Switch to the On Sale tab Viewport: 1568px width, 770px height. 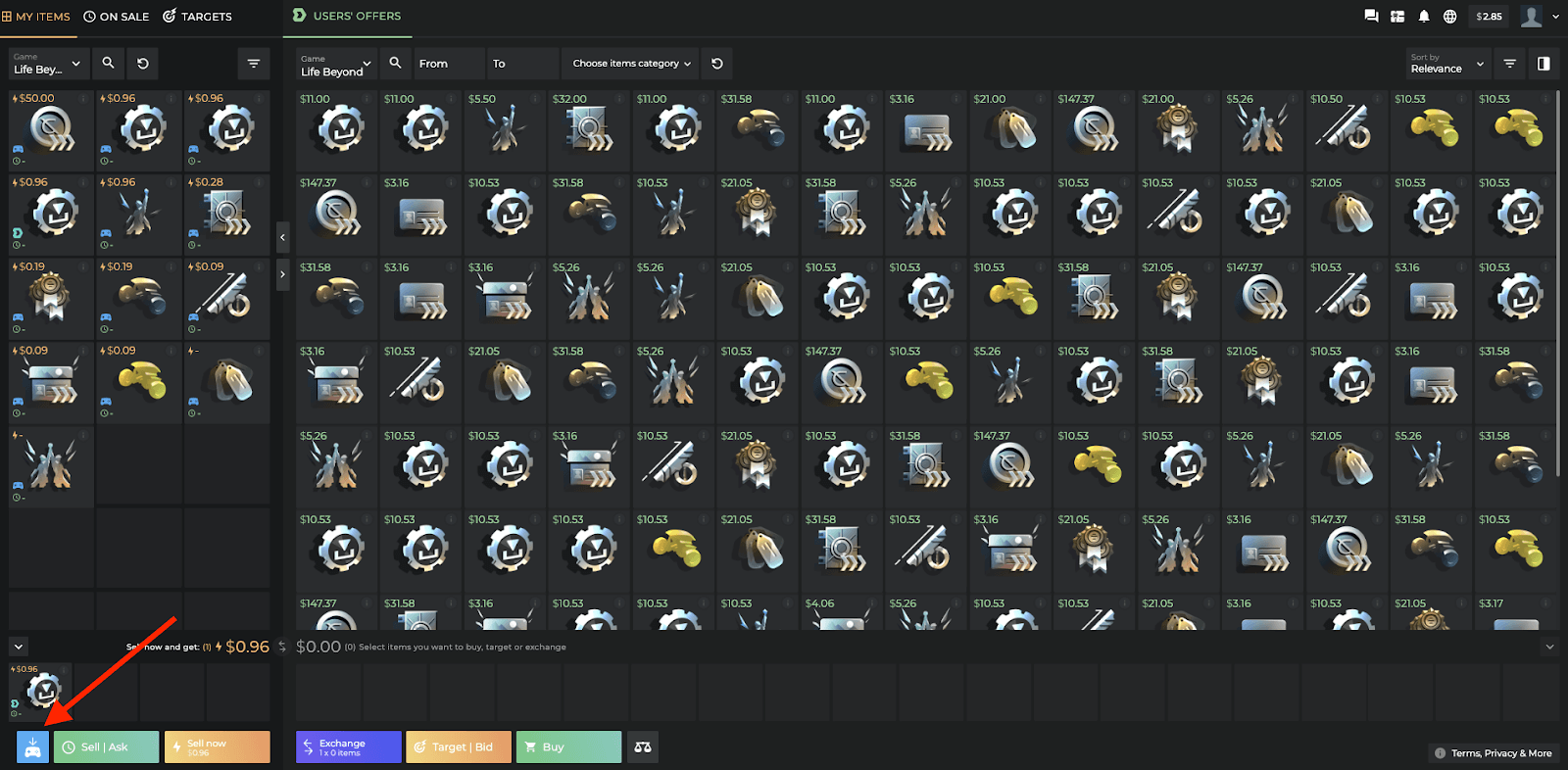coord(117,17)
